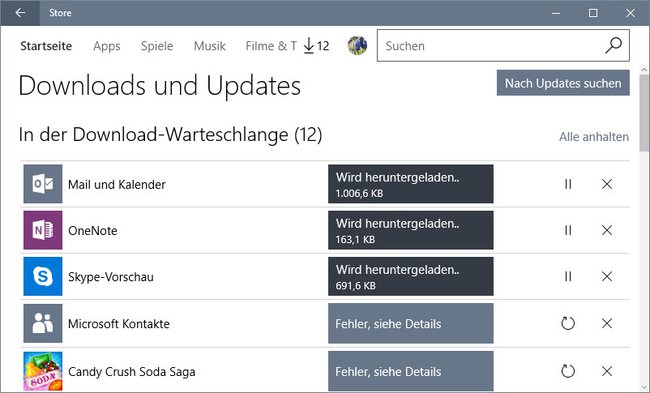
Task: Open the downloads indicator showing 12
Action: tap(316, 46)
